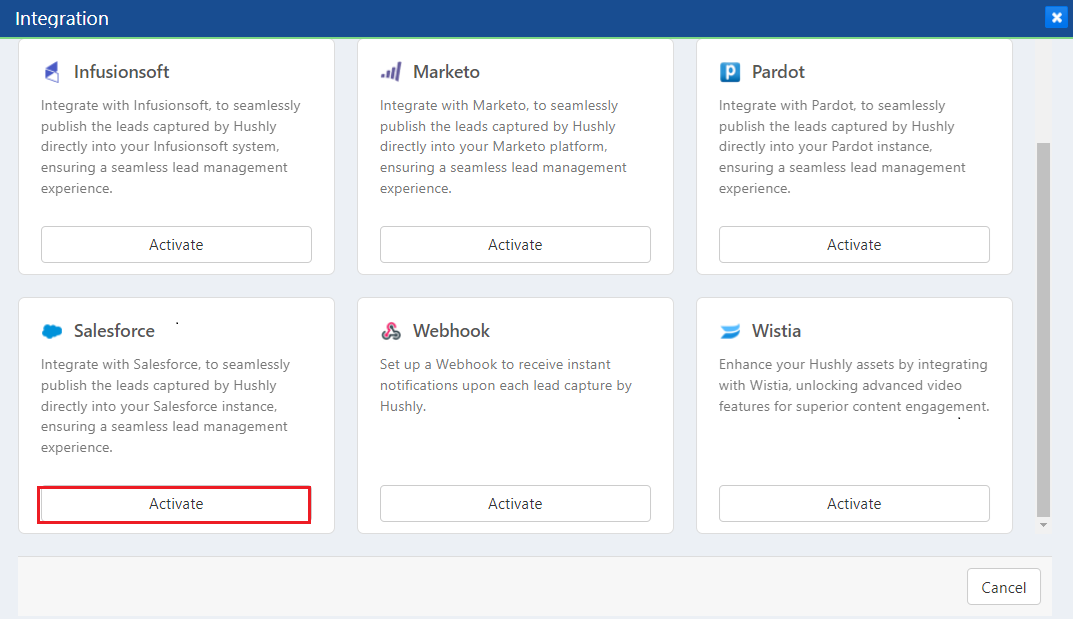This screenshot has width=1073, height=619.
Task: Click the Pardot card title
Action: 778,72
